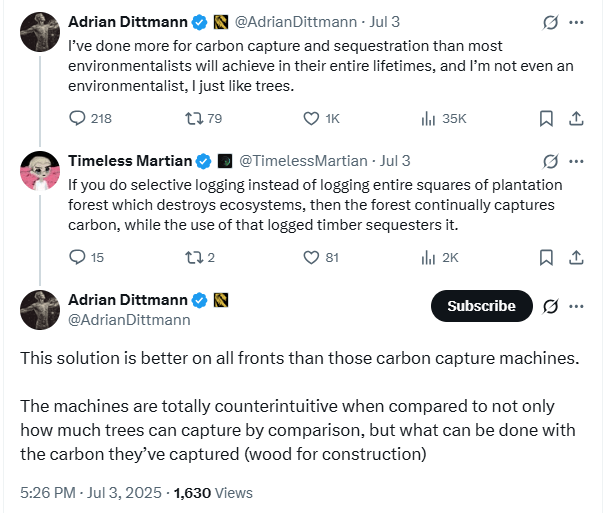Image resolution: width=604 pixels, height=513 pixels.
Task: Open more options on Adrian's first post
Action: (x=576, y=22)
